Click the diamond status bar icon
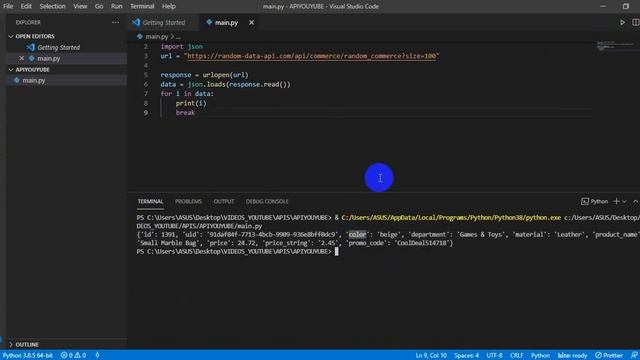The image size is (640, 360). (97, 356)
